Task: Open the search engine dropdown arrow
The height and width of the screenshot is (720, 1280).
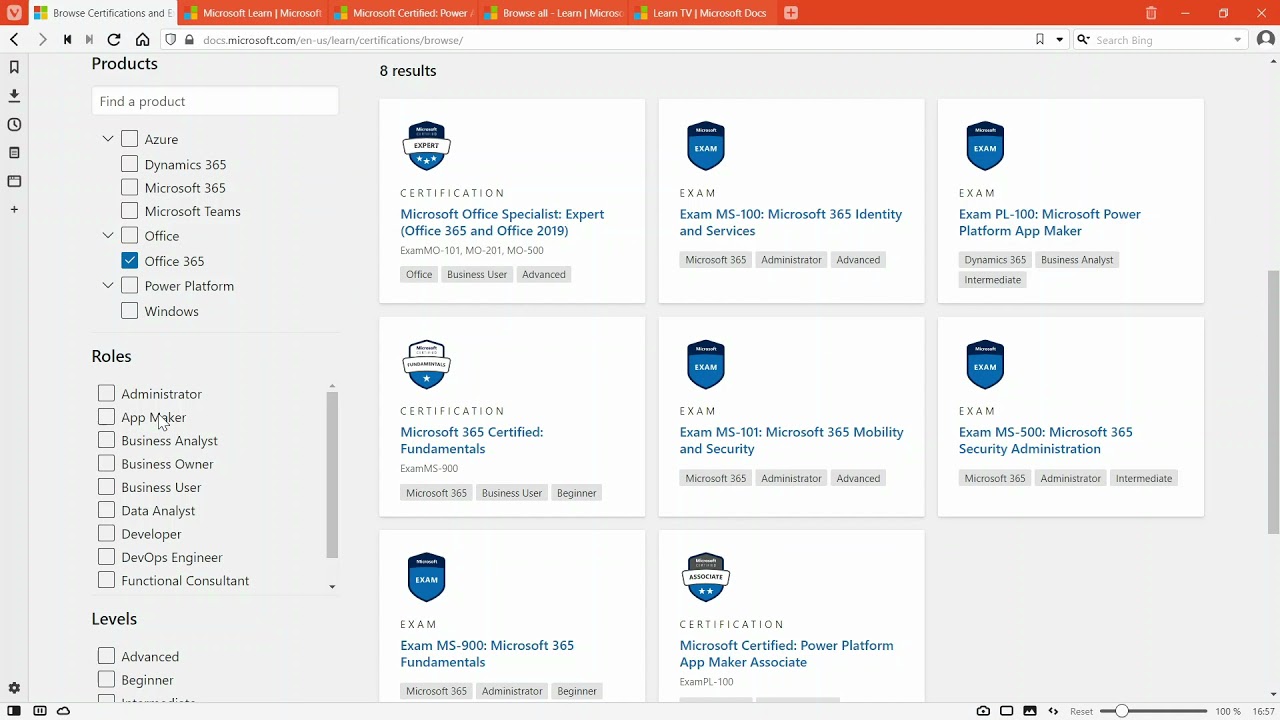Action: point(1238,40)
